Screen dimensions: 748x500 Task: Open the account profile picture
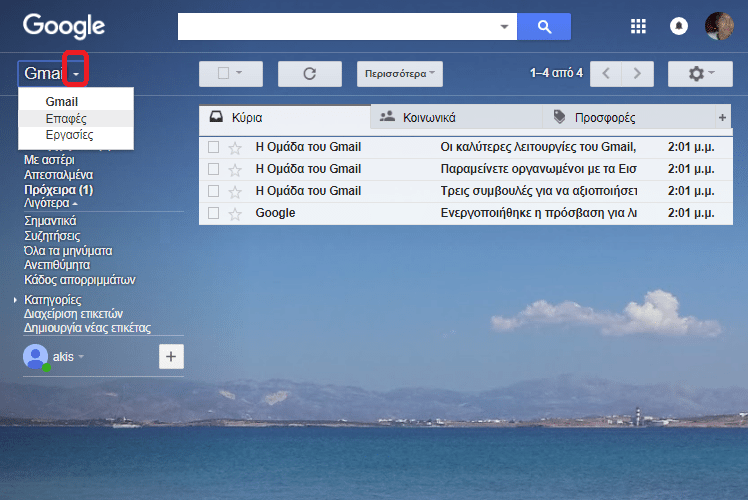[719, 26]
